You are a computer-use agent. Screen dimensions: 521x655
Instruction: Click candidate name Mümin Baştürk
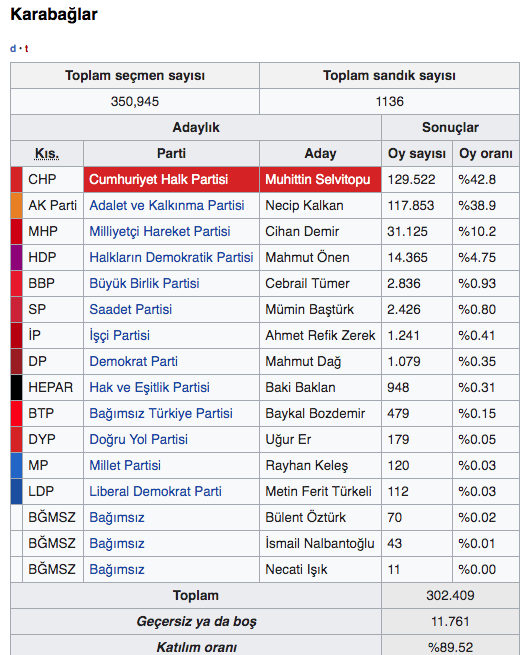(310, 310)
